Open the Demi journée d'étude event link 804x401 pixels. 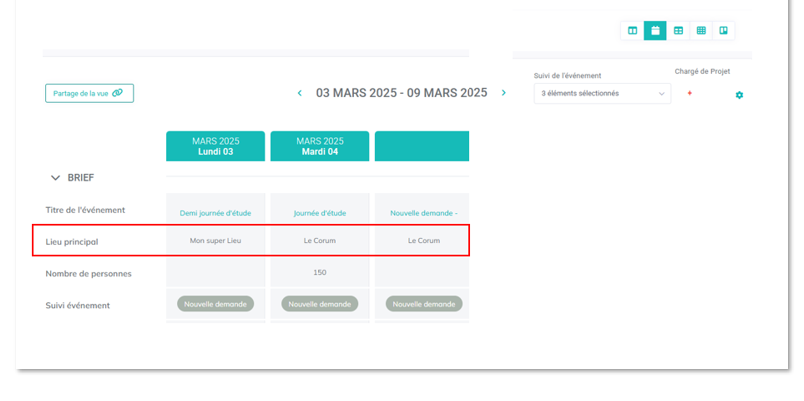tap(216, 212)
